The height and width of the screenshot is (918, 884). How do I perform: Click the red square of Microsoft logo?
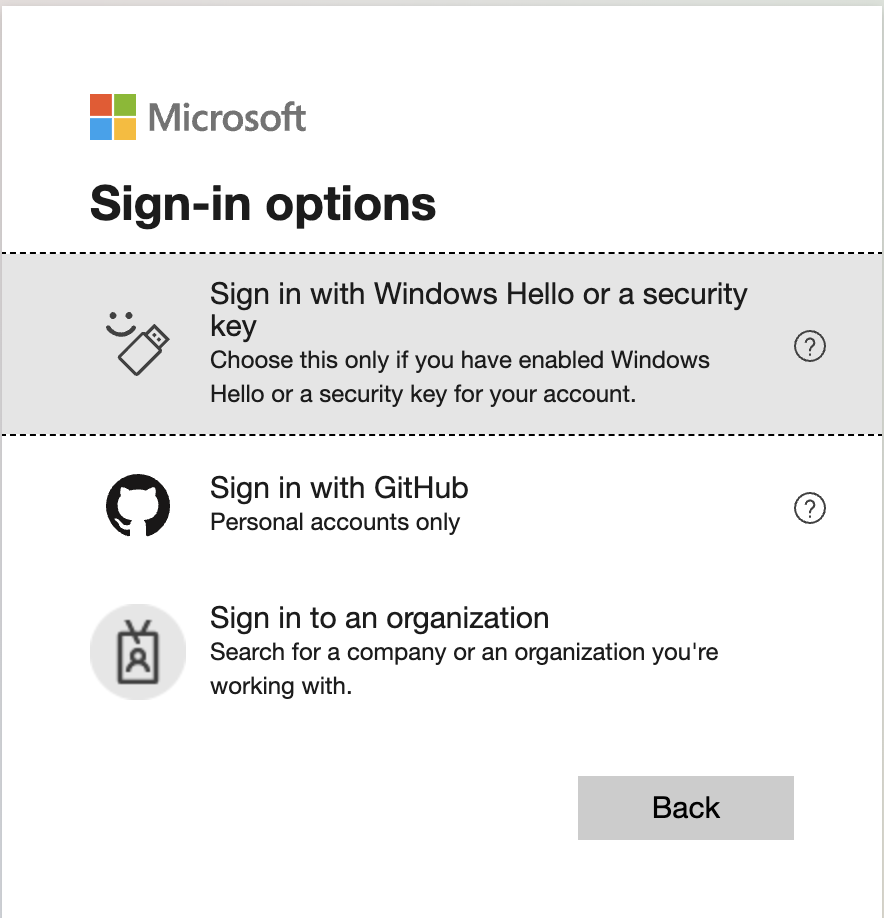pos(100,105)
